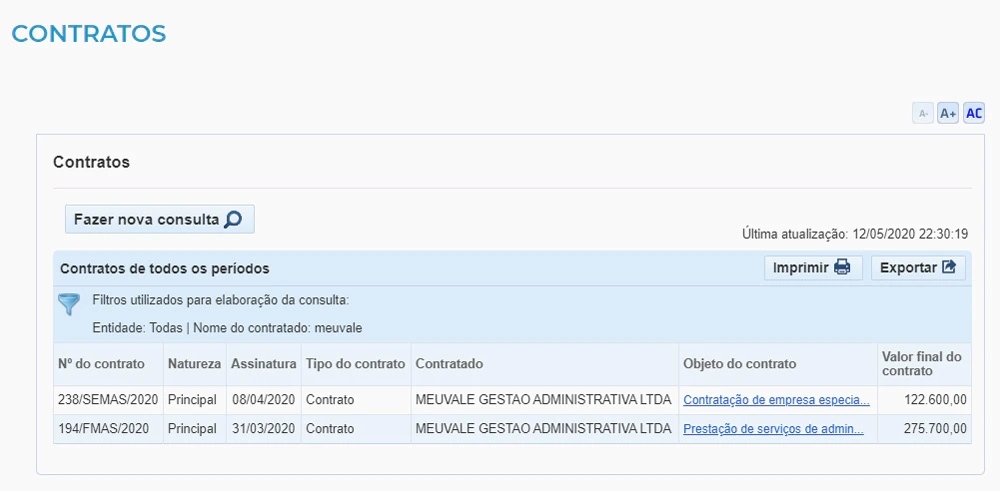This screenshot has height=491, width=1000.
Task: Click the Contratos panel heading
Action: 91,162
